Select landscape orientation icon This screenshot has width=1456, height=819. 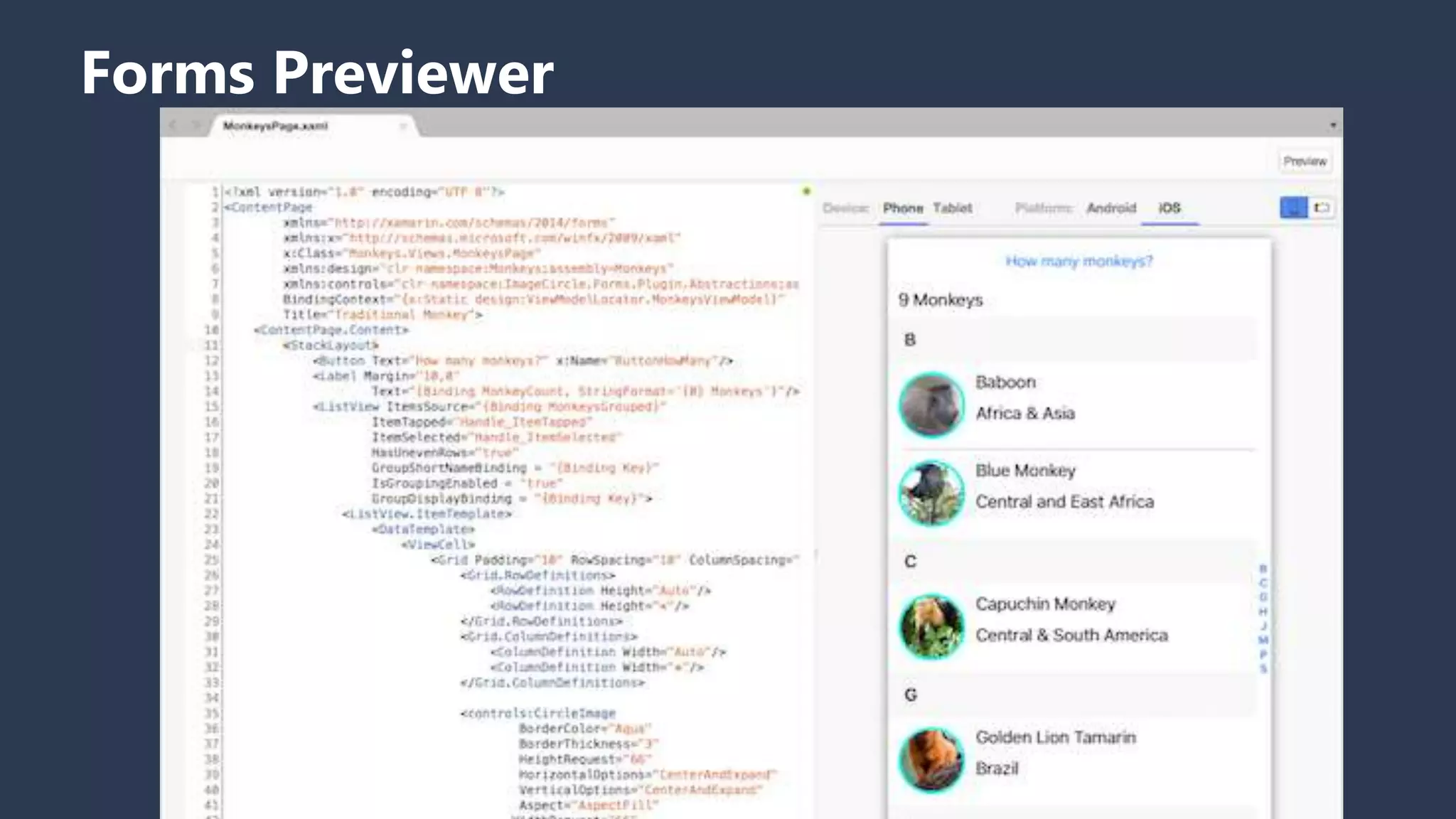pyautogui.click(x=1322, y=208)
